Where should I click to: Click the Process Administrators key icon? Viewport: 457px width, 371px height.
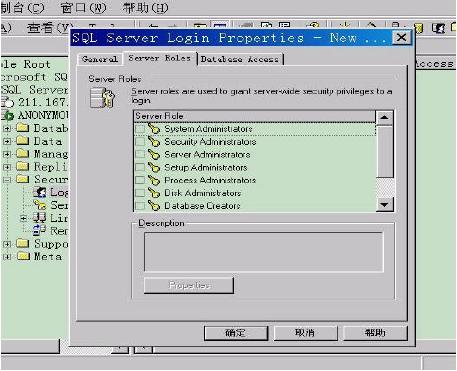(154, 180)
